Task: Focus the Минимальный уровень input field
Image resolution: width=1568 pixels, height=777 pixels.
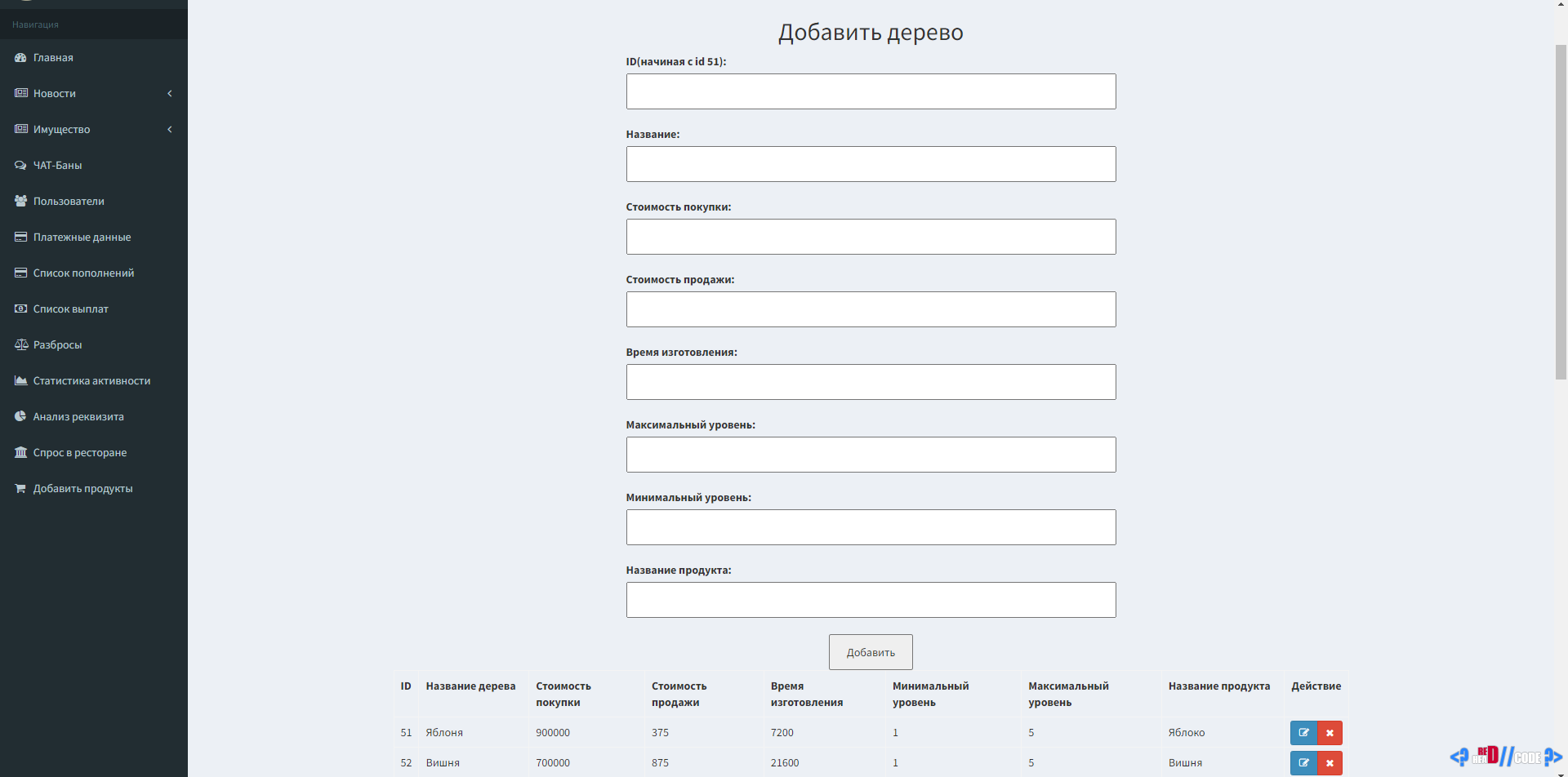Action: point(871,527)
